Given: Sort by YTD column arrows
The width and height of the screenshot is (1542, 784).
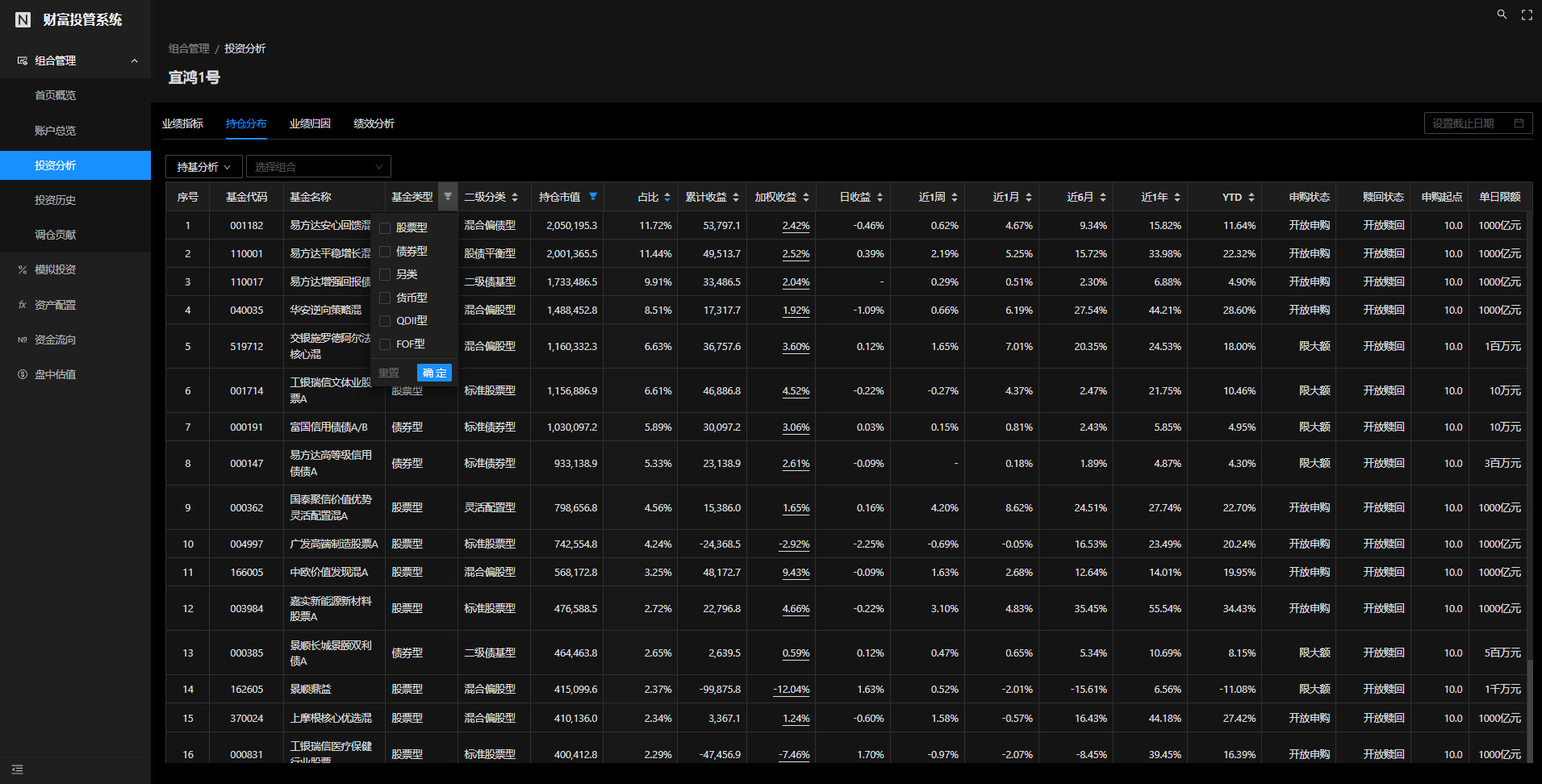Looking at the screenshot, I should [x=1252, y=197].
